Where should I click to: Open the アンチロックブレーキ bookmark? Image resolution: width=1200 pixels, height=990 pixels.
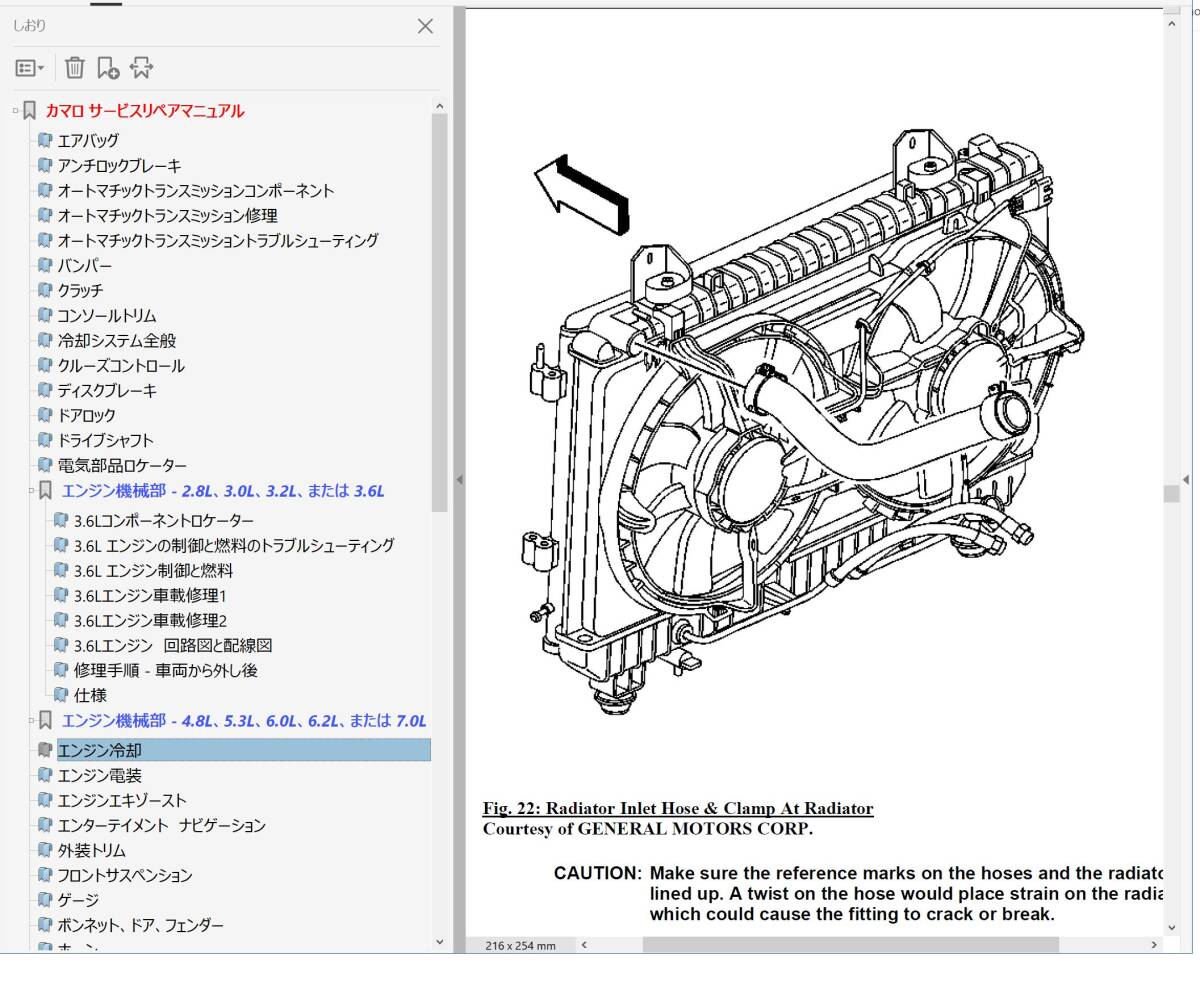point(119,166)
